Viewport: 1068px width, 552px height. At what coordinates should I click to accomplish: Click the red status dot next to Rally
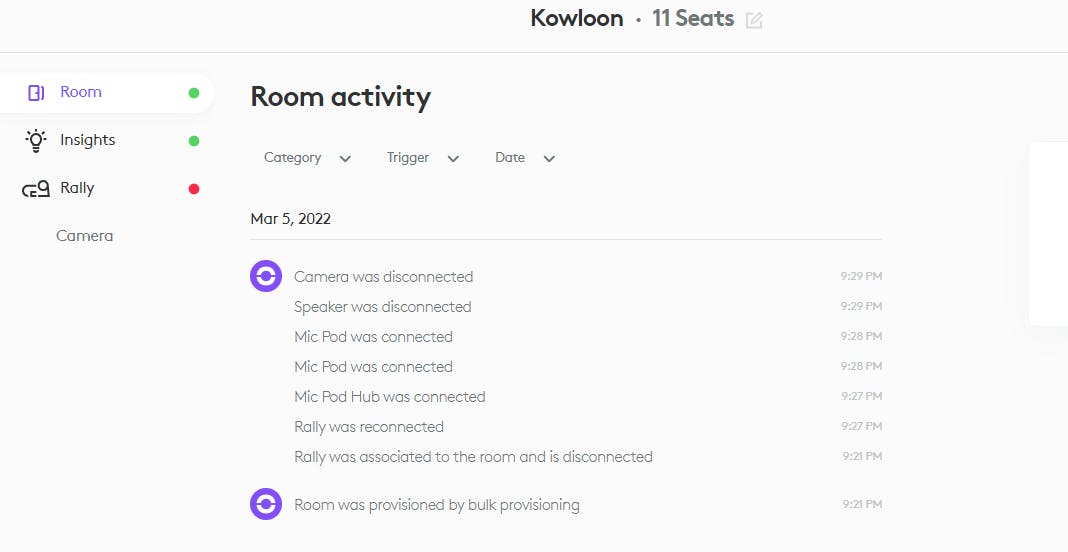click(194, 189)
